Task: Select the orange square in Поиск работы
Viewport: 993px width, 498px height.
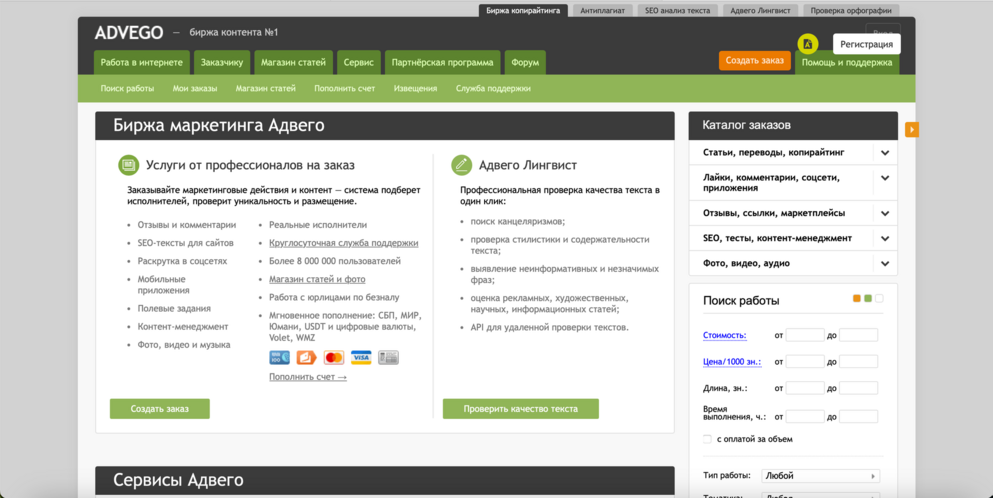Action: pyautogui.click(x=857, y=298)
